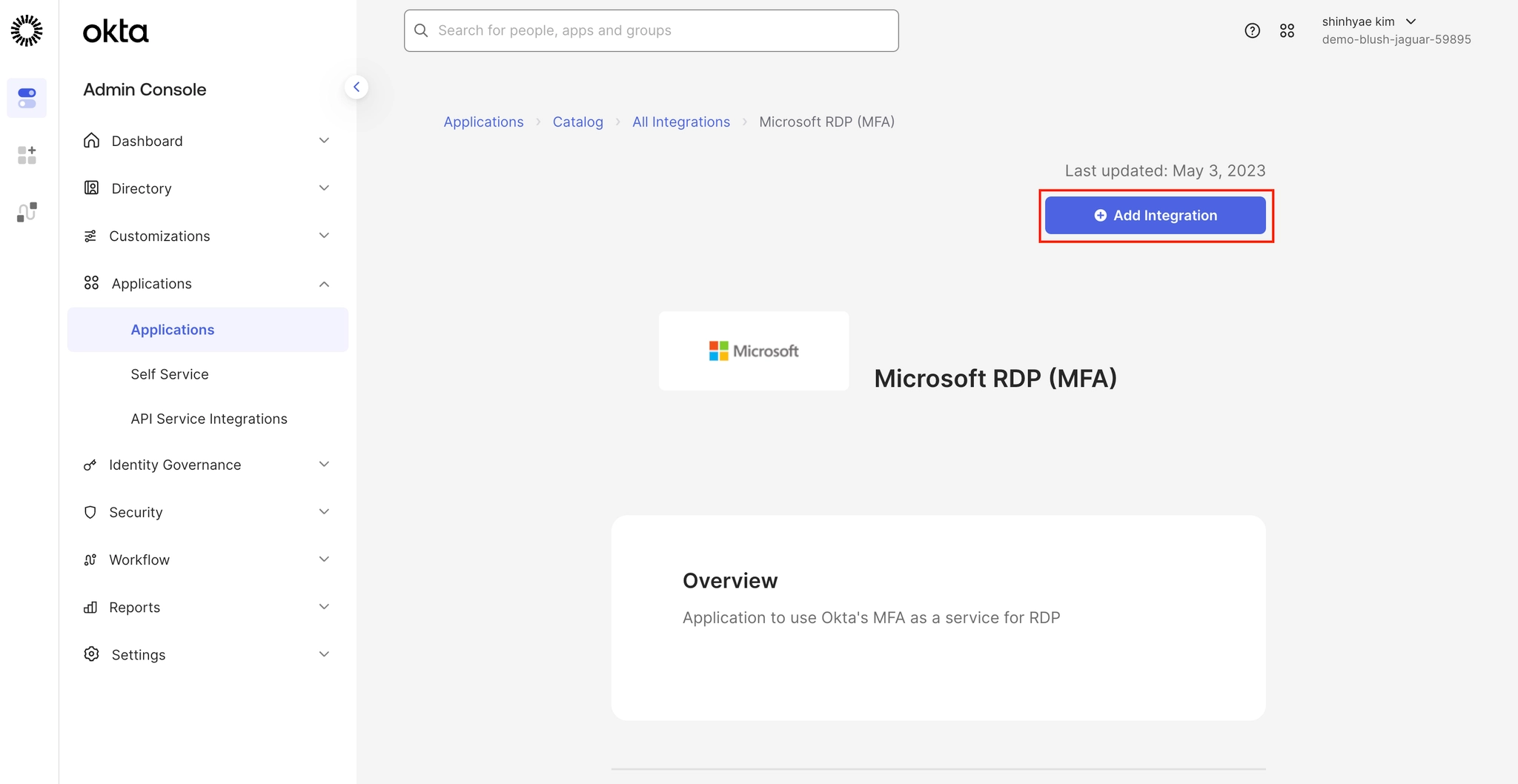Open the shinhyae kim account dropdown
The height and width of the screenshot is (784, 1518).
point(1369,21)
